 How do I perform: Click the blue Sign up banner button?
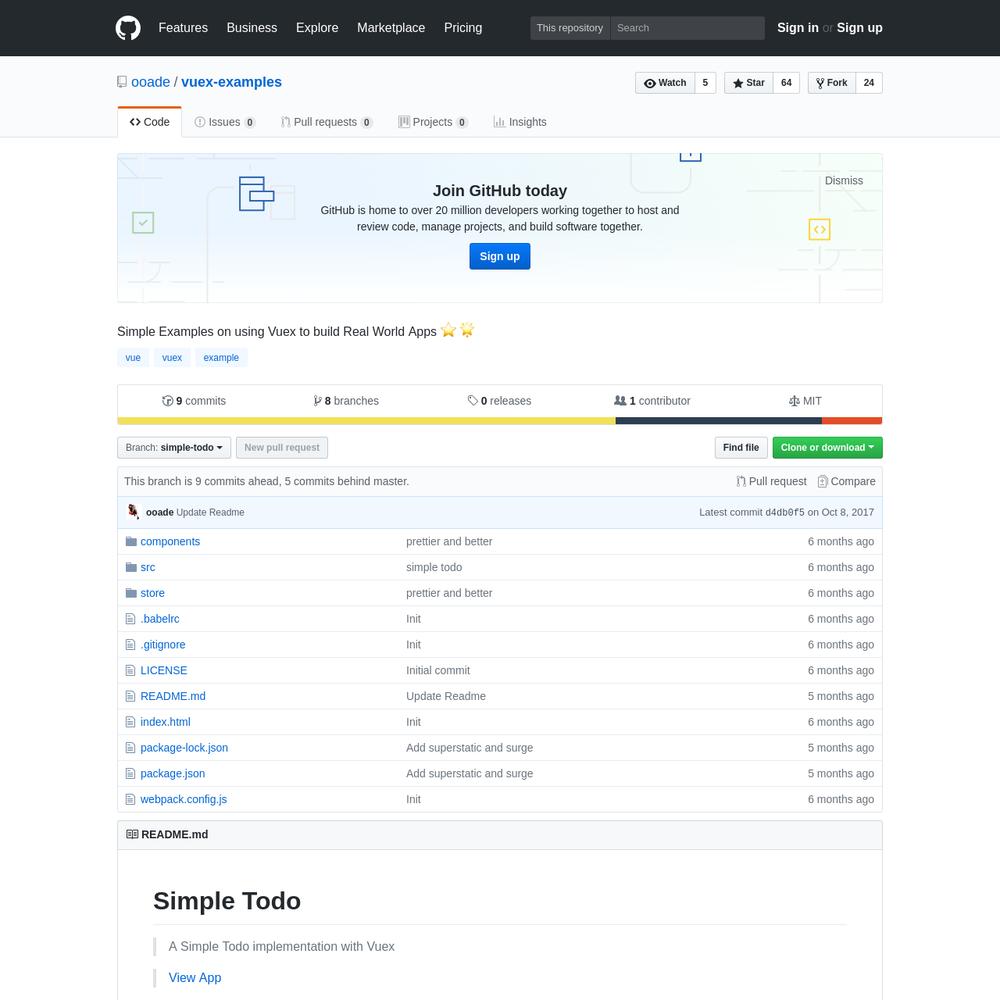pyautogui.click(x=499, y=256)
